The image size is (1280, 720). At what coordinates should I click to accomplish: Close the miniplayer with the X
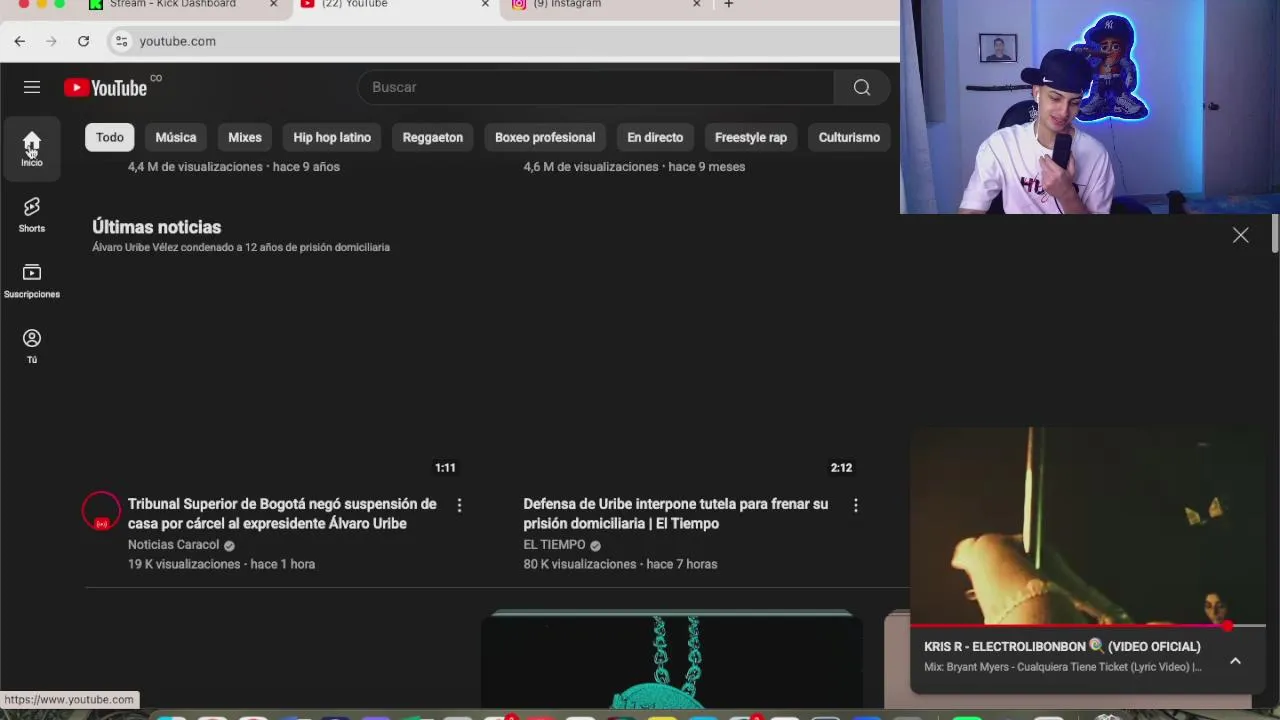pyautogui.click(x=1241, y=235)
